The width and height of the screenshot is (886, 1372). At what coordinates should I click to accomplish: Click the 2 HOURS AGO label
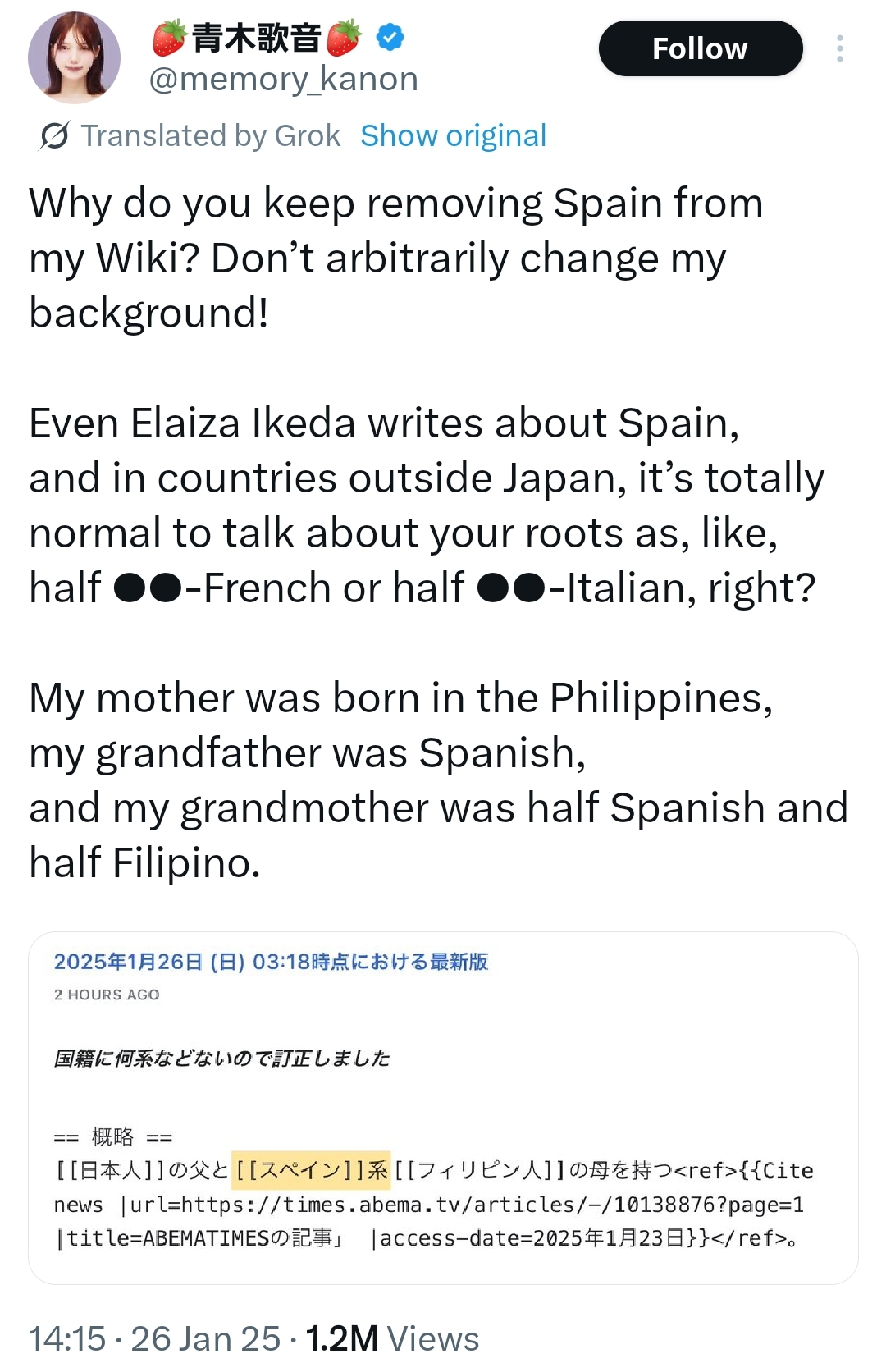point(107,995)
